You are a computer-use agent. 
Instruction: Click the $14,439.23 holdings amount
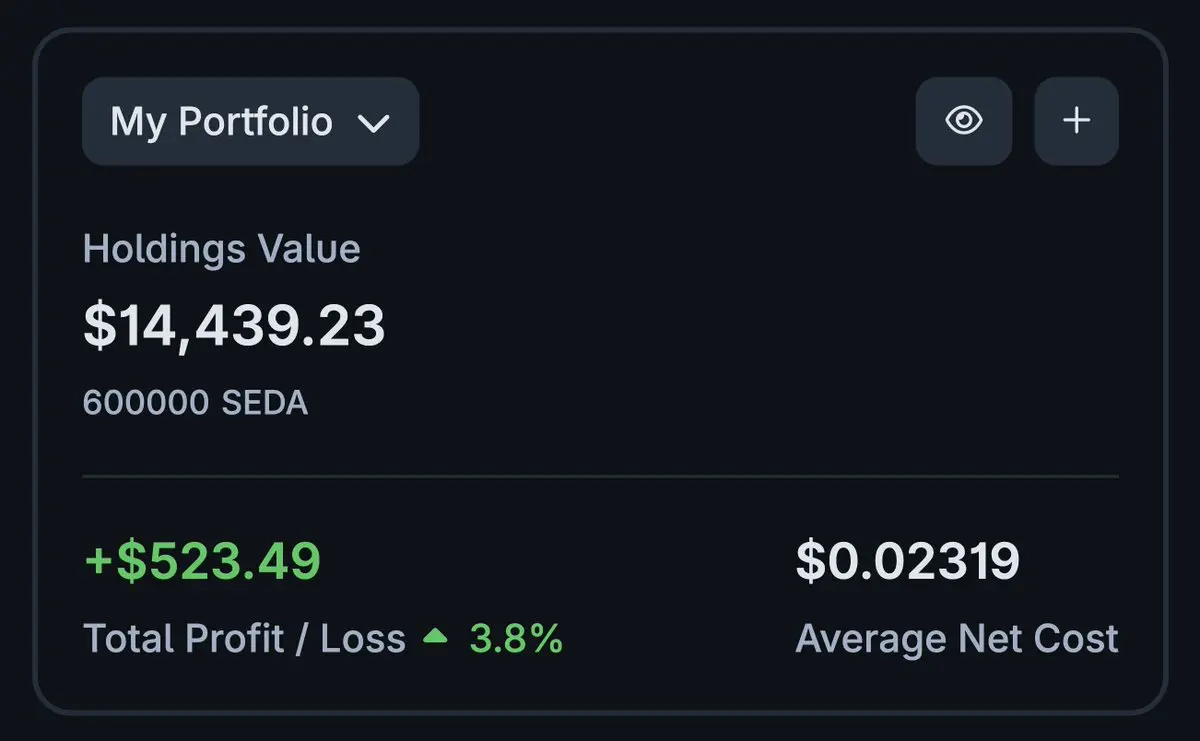pyautogui.click(x=234, y=326)
